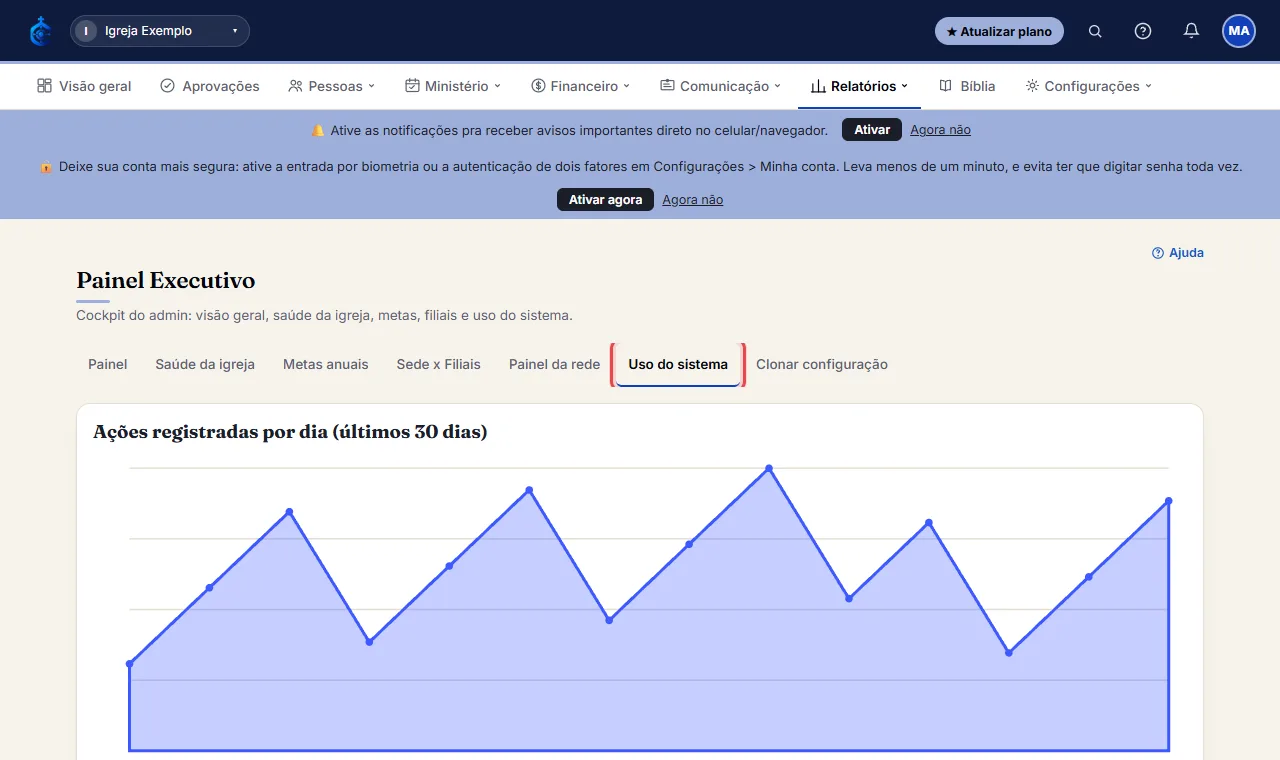
Task: Expand the Pessoas menu chevron
Action: click(371, 86)
